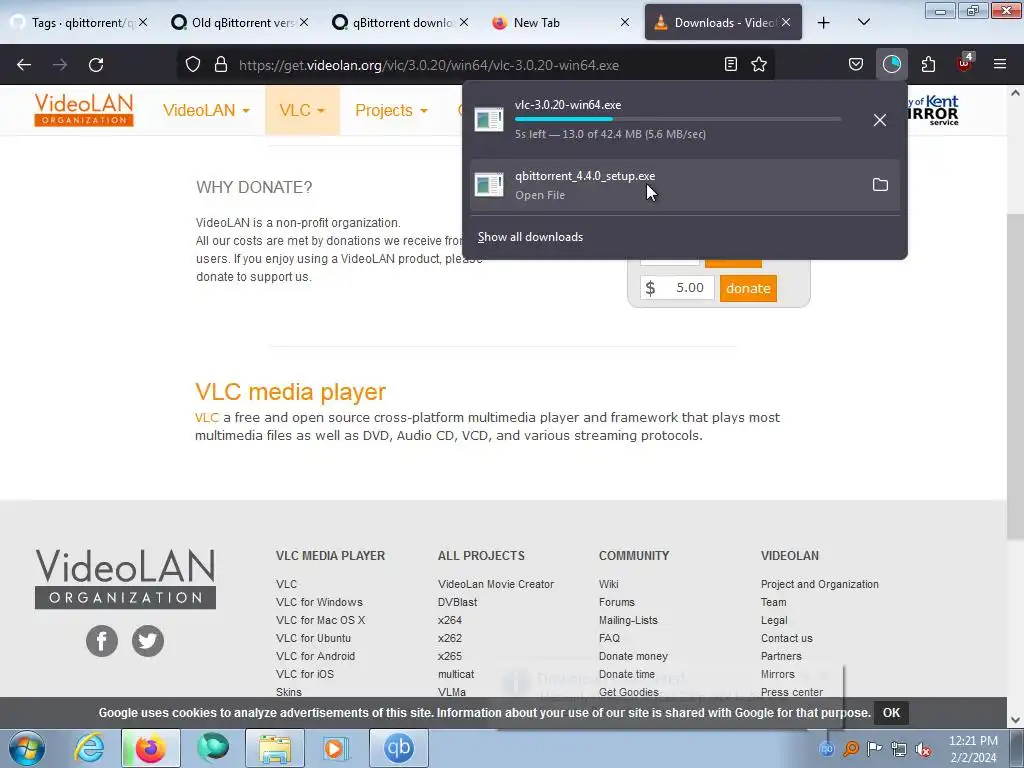Open the x264 project link
The width and height of the screenshot is (1024, 768).
click(x=450, y=620)
